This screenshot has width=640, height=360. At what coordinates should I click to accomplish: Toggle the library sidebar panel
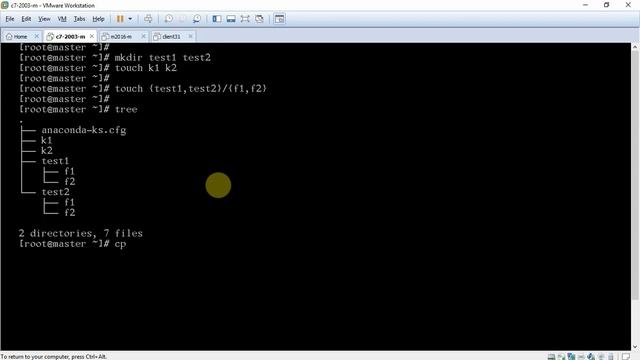[x=217, y=19]
